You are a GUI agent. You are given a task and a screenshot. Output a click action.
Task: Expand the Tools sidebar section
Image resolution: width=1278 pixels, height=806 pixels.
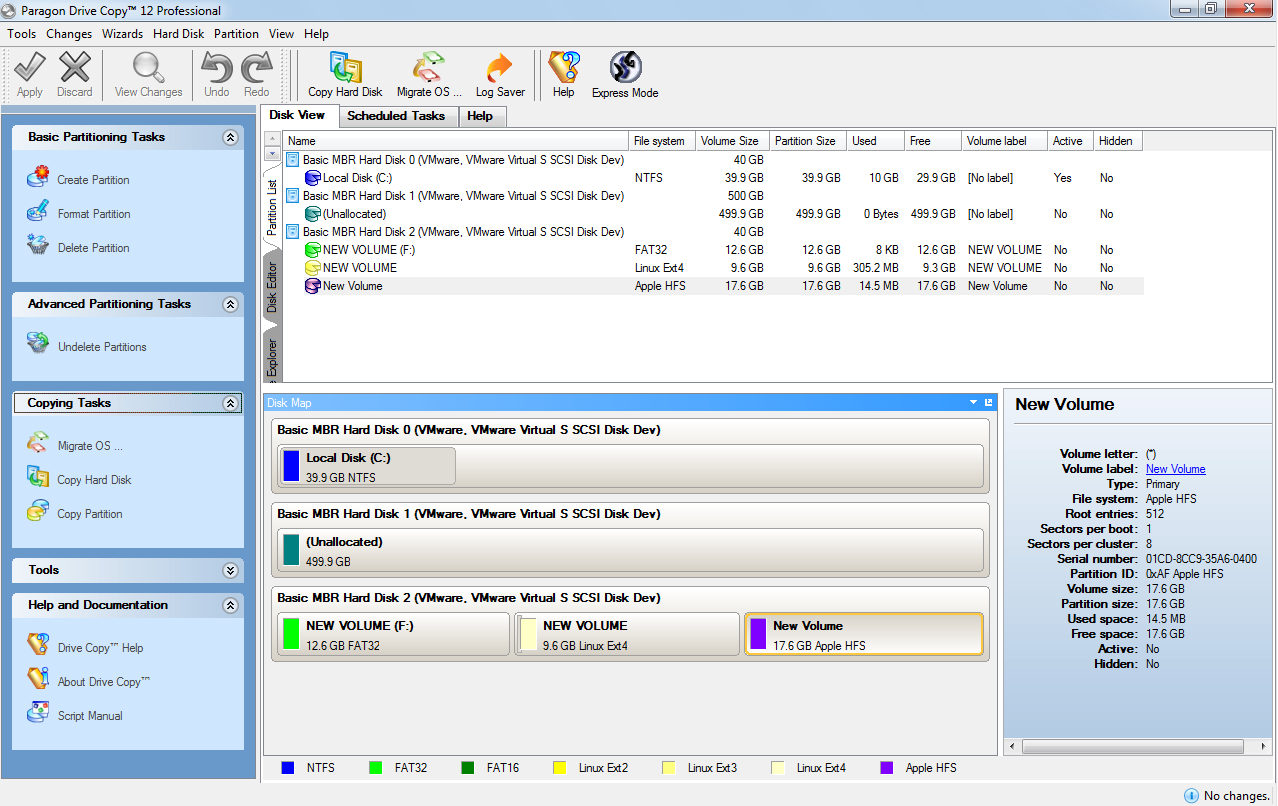230,571
